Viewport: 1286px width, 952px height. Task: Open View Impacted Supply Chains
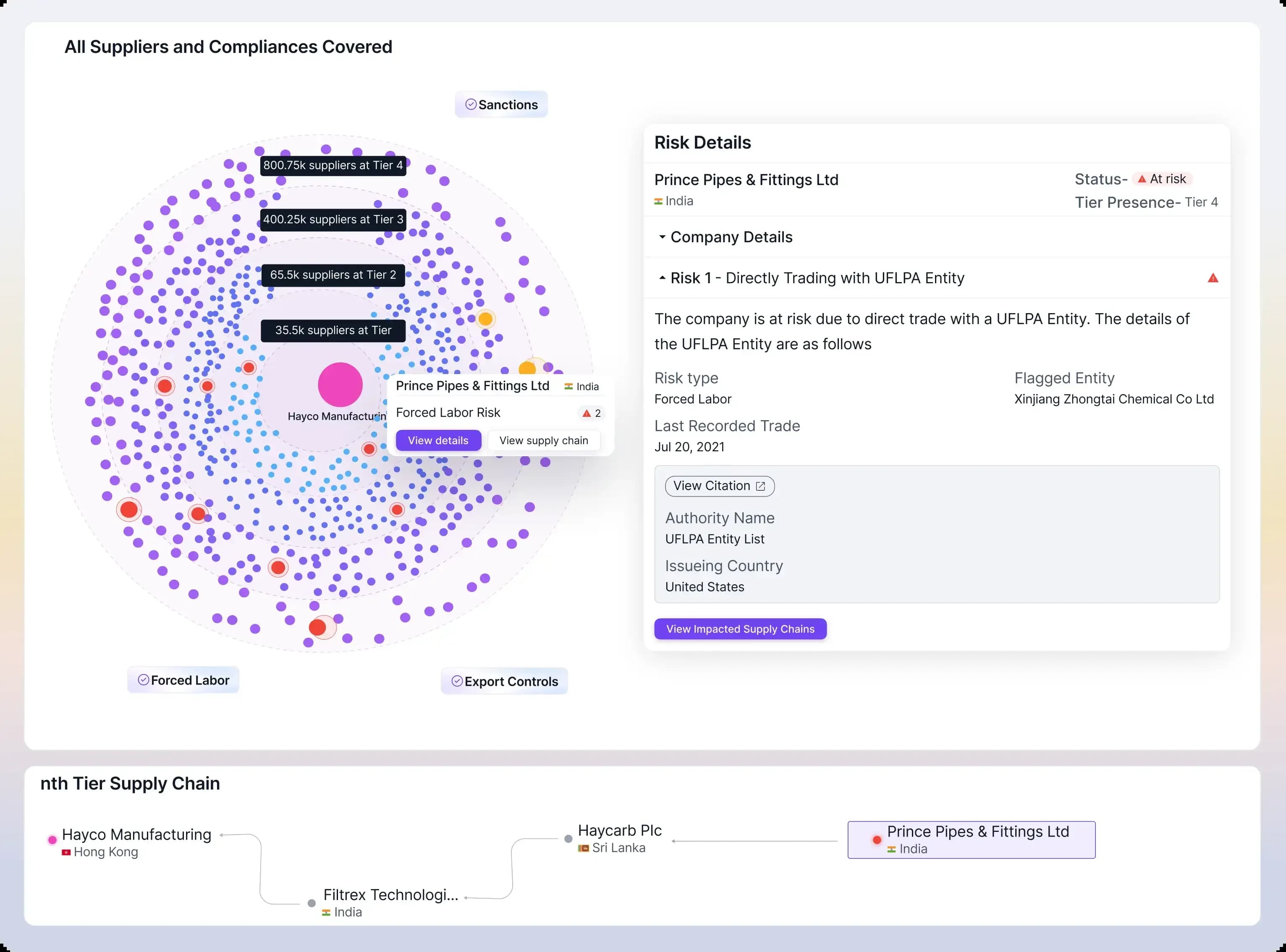pyautogui.click(x=740, y=629)
